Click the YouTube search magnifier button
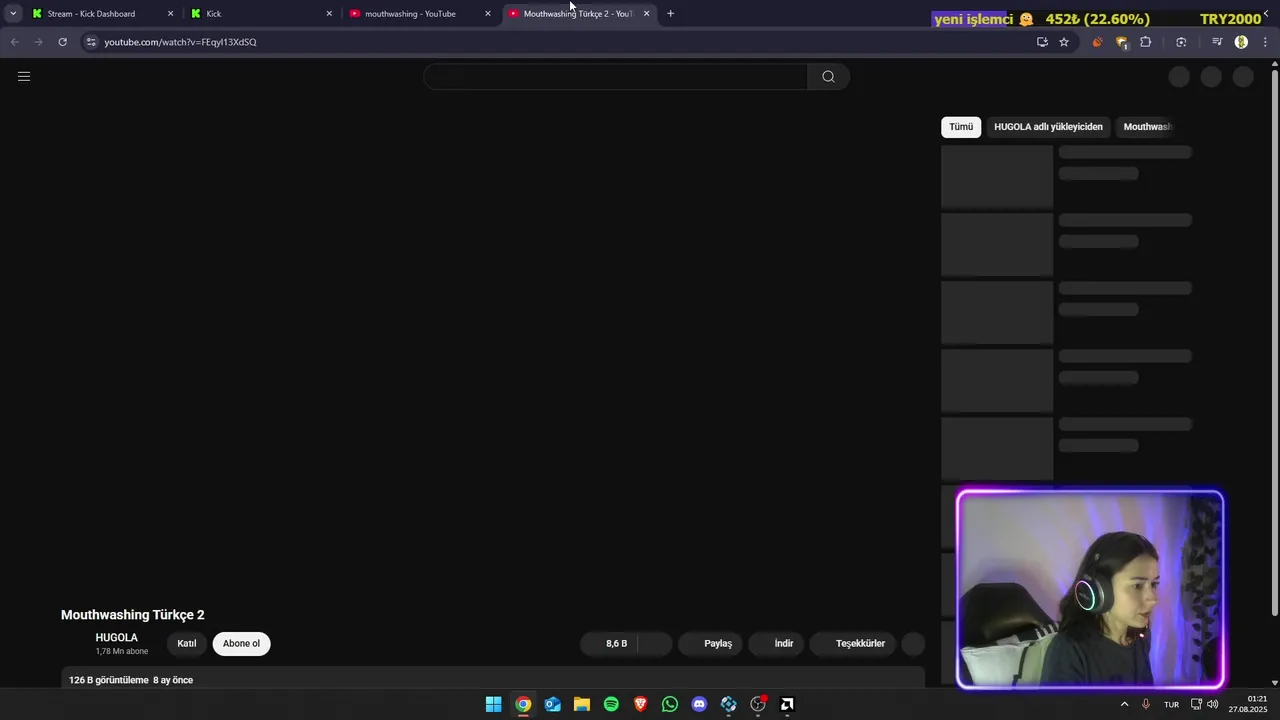 [828, 77]
